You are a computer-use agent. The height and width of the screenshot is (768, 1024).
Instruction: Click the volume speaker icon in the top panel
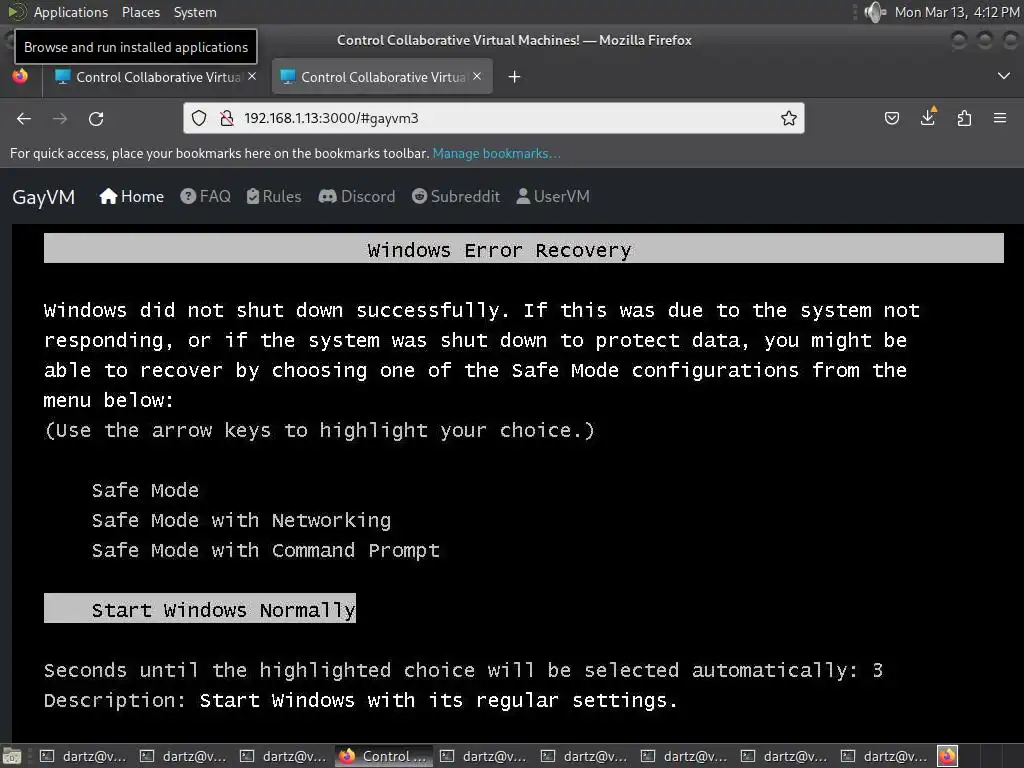coord(874,12)
